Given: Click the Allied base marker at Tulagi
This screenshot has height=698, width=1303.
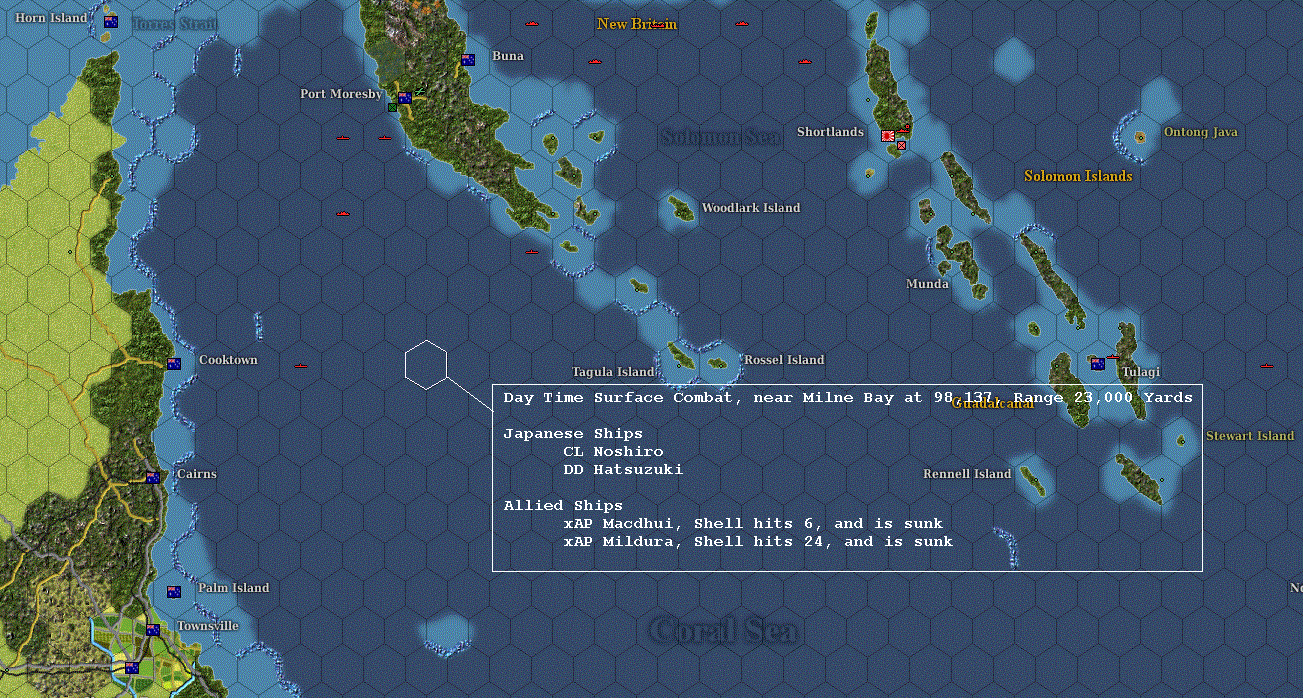Looking at the screenshot, I should (1098, 363).
